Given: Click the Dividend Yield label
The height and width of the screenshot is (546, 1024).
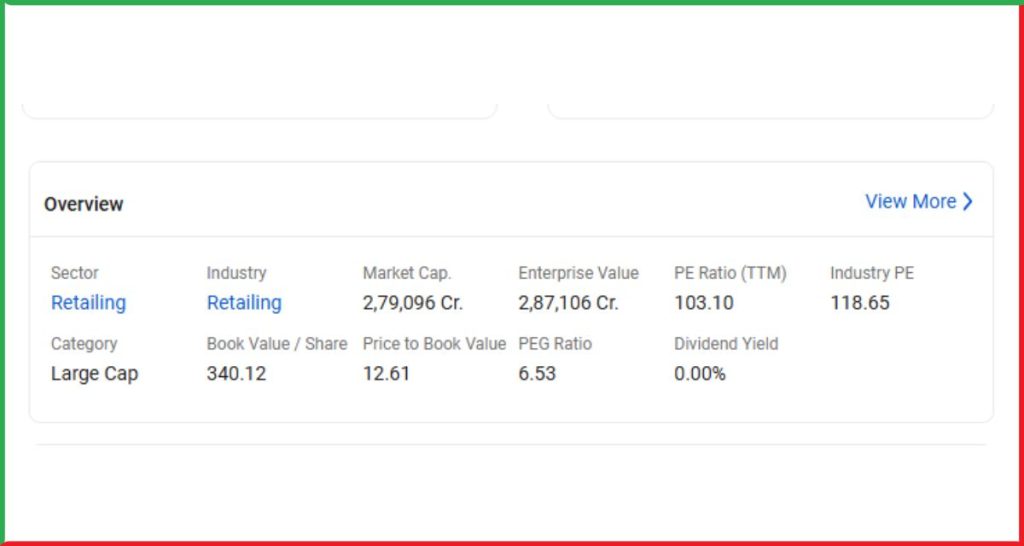Looking at the screenshot, I should pos(726,344).
